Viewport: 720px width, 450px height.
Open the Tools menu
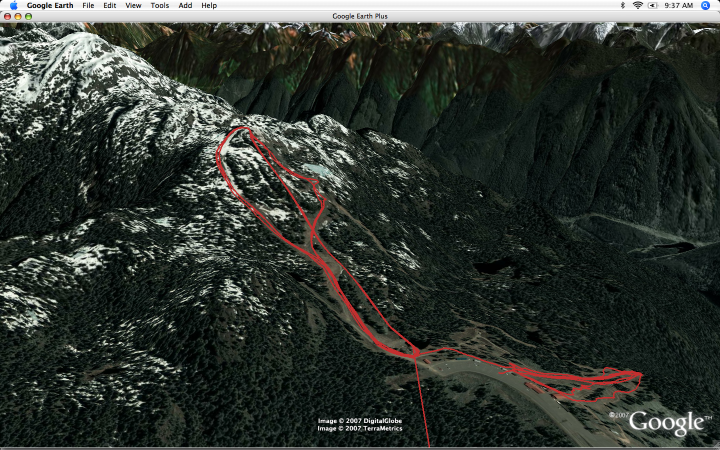(160, 6)
